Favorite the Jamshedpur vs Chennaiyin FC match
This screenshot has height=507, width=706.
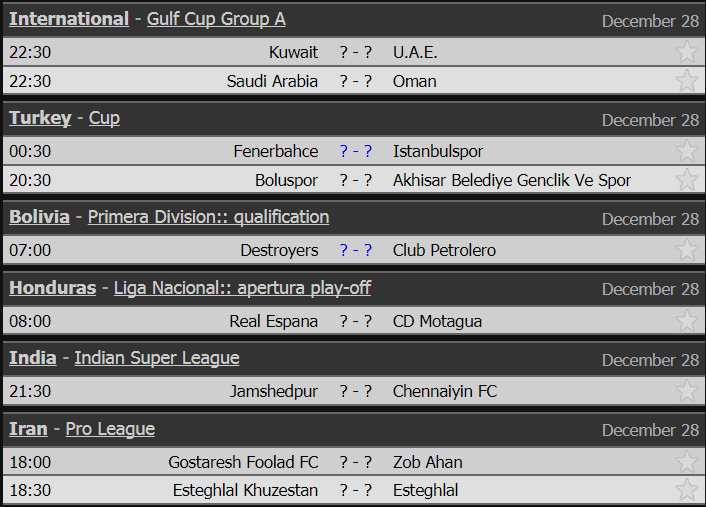tap(687, 391)
